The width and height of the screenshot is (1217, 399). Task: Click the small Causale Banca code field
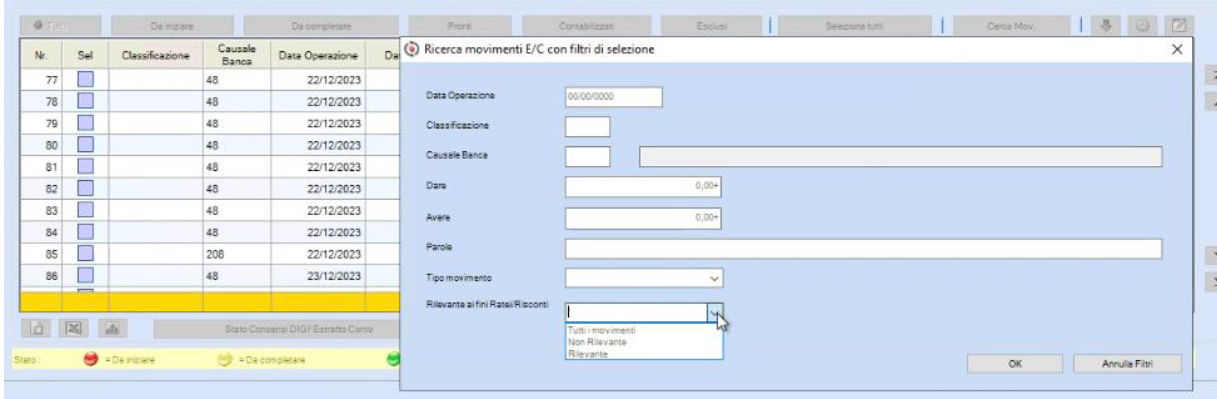pyautogui.click(x=587, y=156)
